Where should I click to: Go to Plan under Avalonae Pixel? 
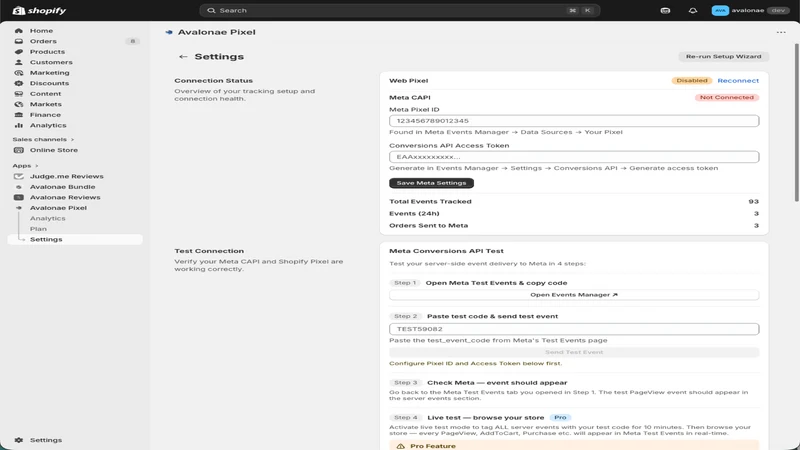(x=38, y=229)
